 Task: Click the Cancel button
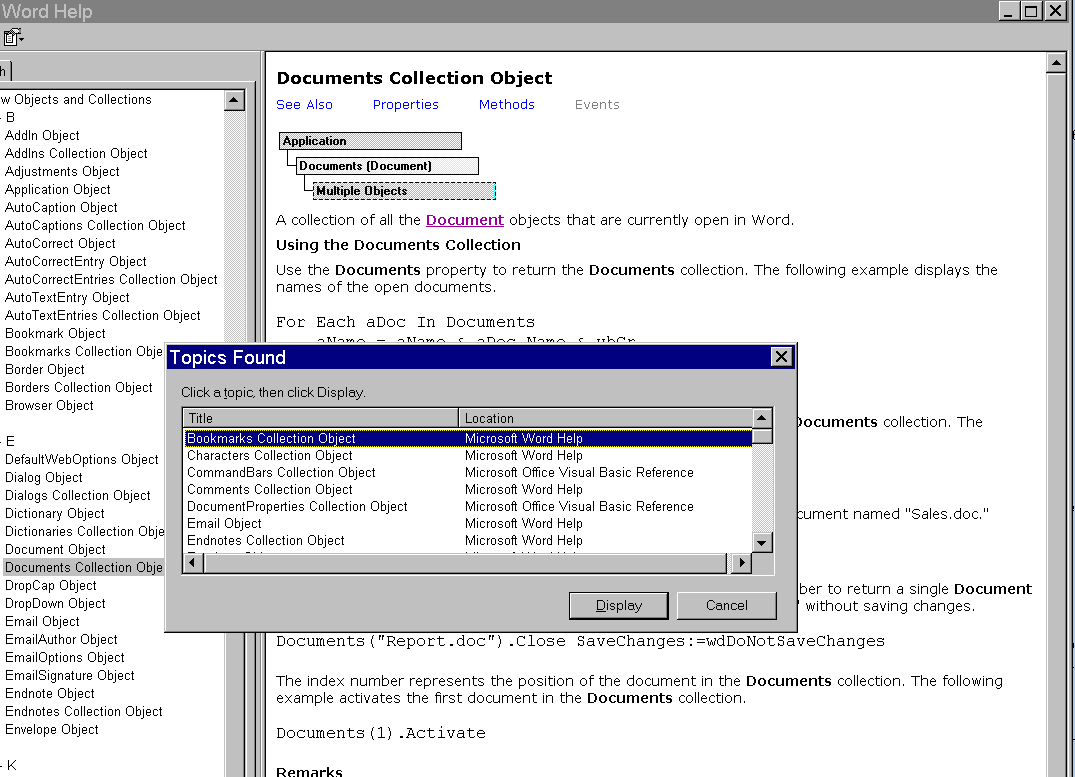click(726, 605)
